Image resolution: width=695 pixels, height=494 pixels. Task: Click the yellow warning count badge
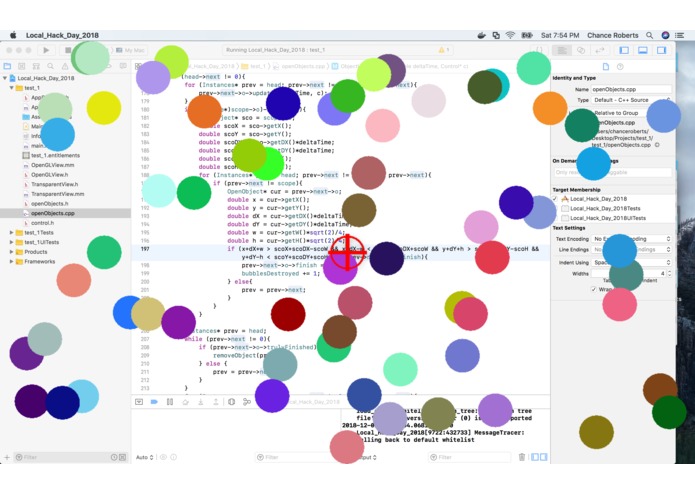(x=444, y=50)
